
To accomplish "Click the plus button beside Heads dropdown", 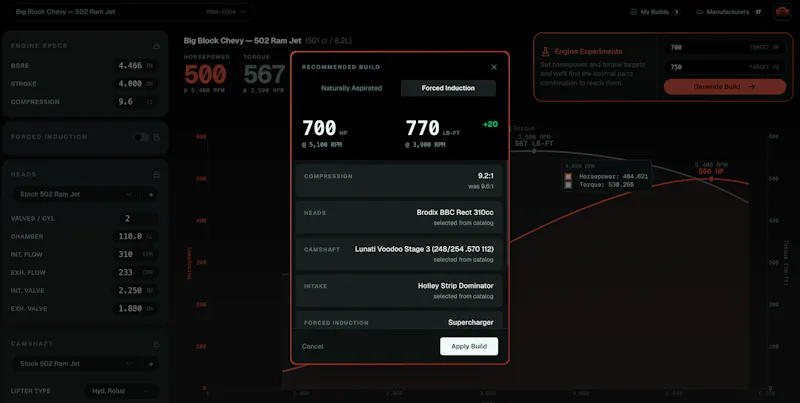I will pos(151,194).
